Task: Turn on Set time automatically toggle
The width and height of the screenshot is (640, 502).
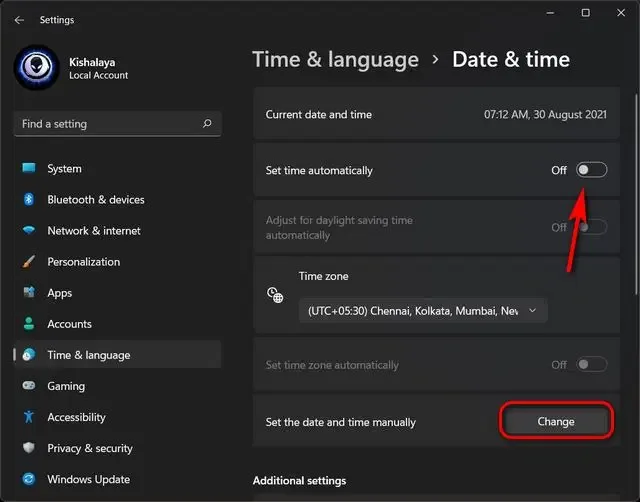Action: pyautogui.click(x=591, y=170)
